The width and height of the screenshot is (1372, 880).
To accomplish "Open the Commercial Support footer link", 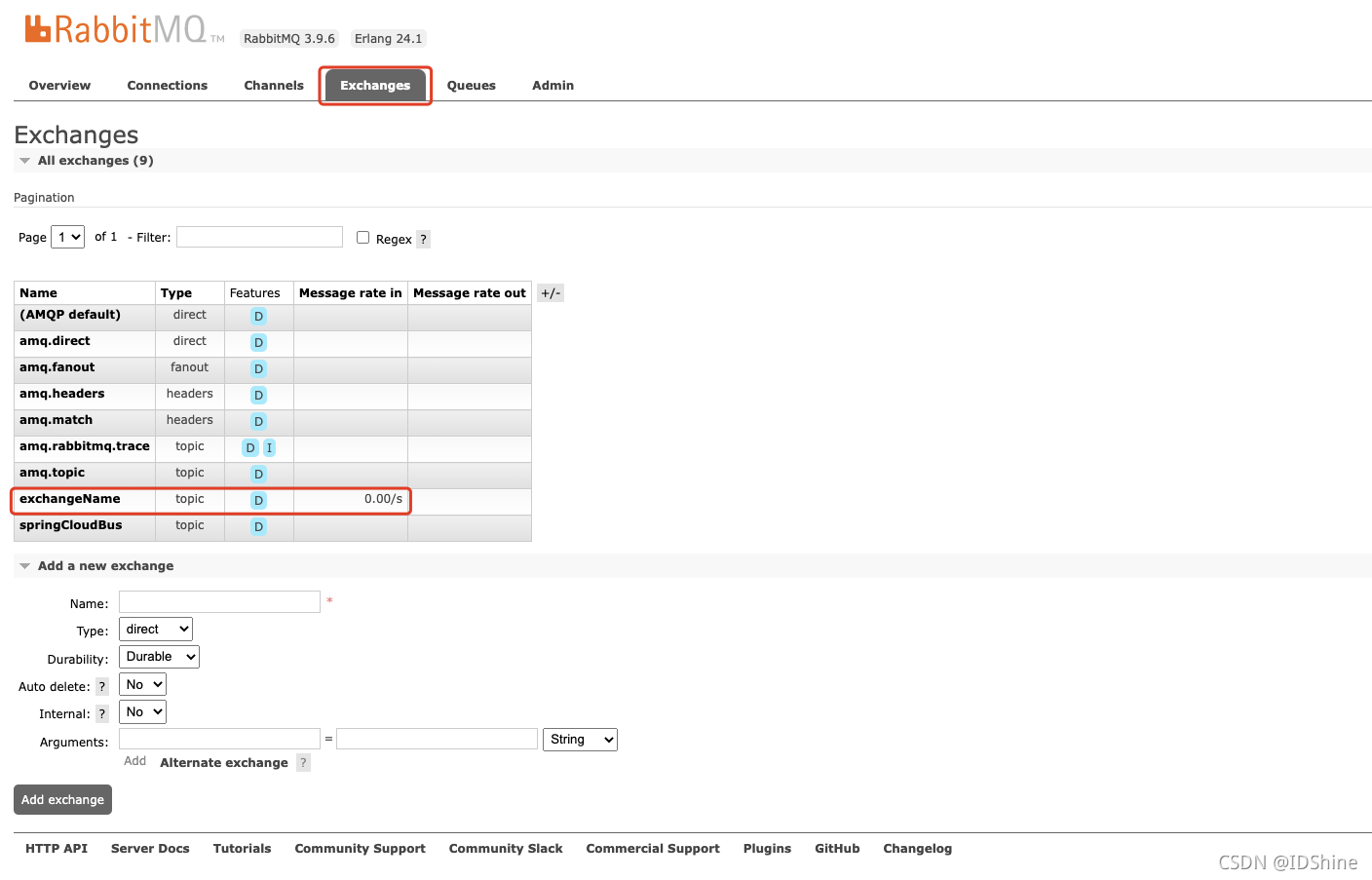I will click(653, 849).
